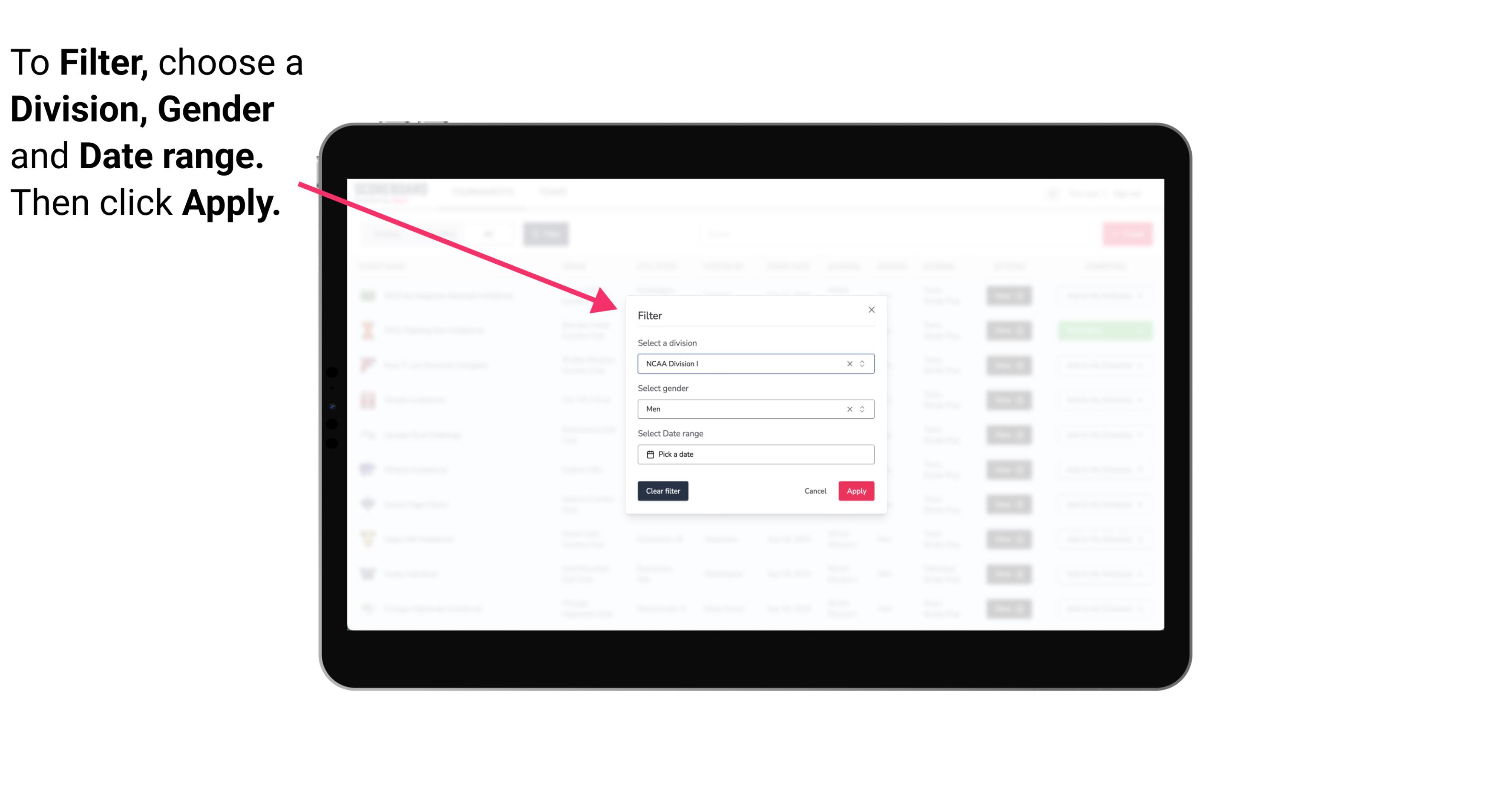This screenshot has height=812, width=1509.
Task: Click the red Apply button
Action: tap(855, 491)
